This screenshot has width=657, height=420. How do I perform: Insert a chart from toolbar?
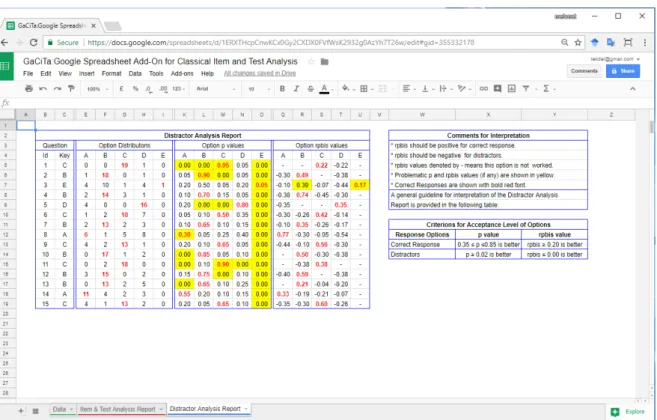pos(512,88)
